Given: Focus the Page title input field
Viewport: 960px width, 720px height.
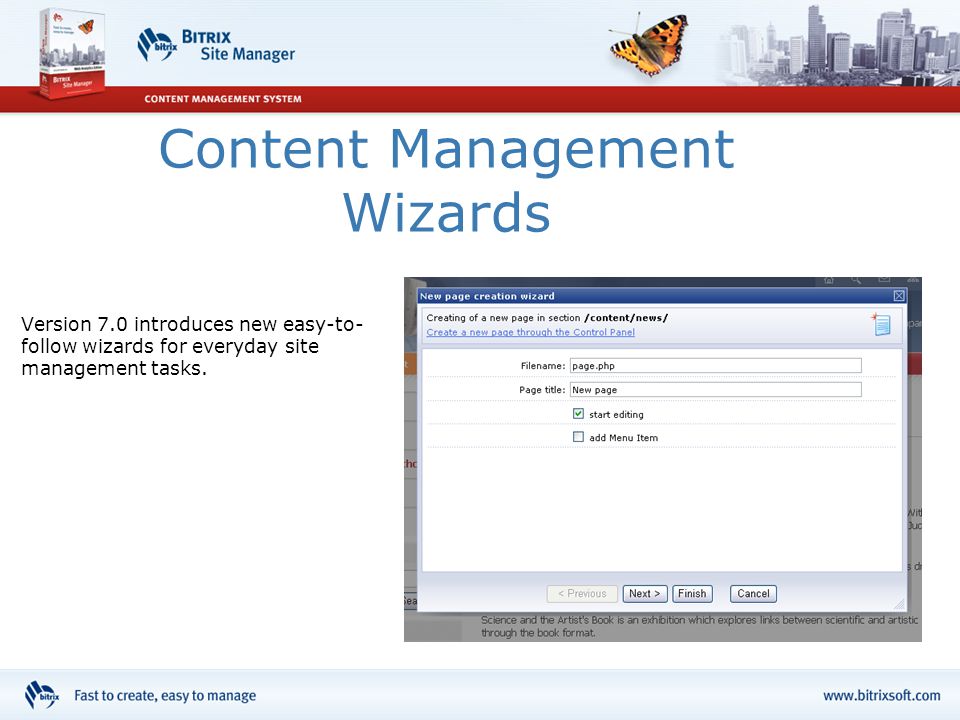Looking at the screenshot, I should pyautogui.click(x=716, y=389).
